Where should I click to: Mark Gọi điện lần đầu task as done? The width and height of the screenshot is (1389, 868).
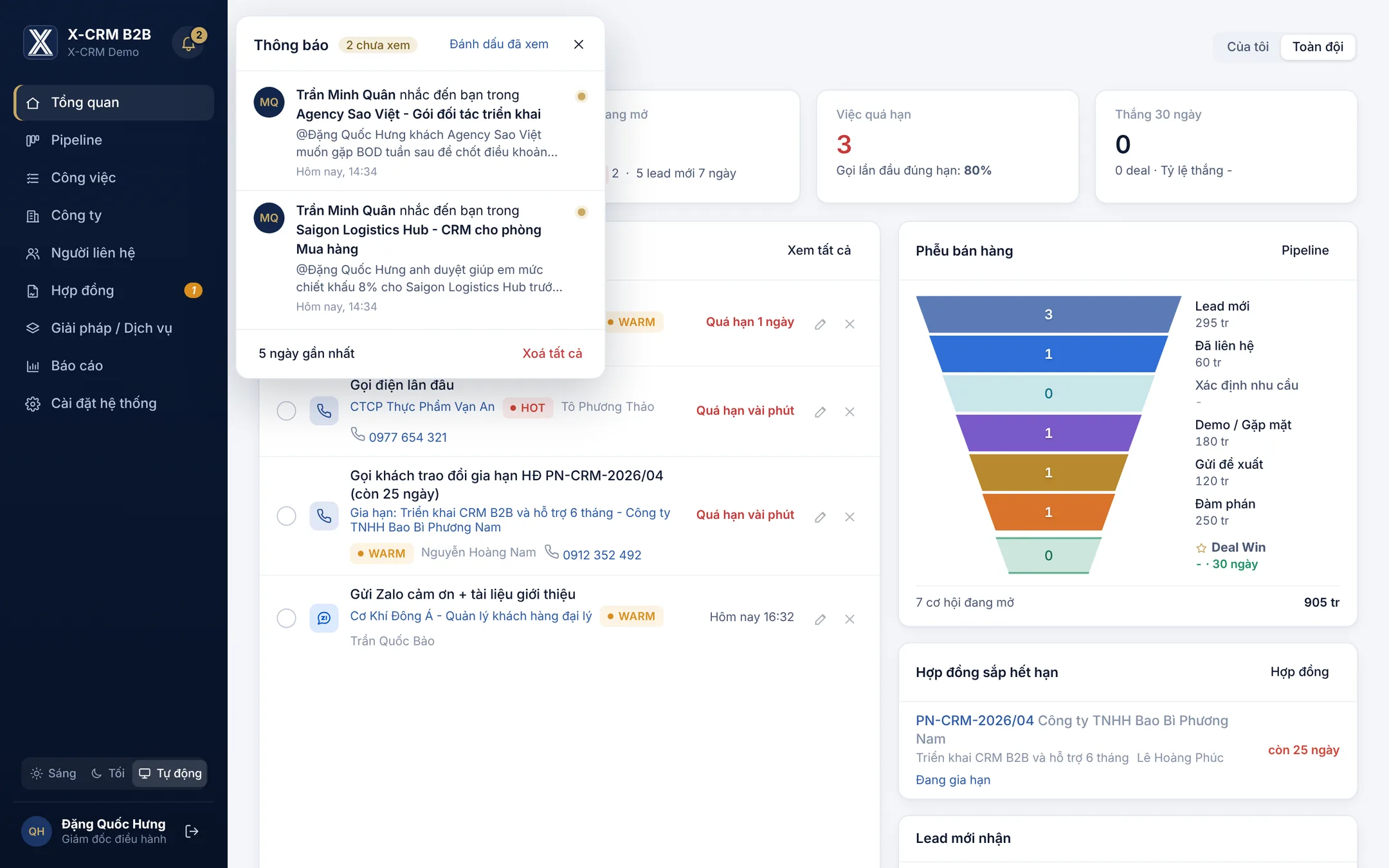286,411
